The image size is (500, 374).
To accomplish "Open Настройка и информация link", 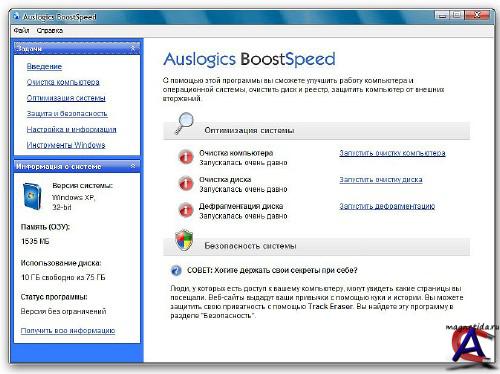I will (x=71, y=129).
